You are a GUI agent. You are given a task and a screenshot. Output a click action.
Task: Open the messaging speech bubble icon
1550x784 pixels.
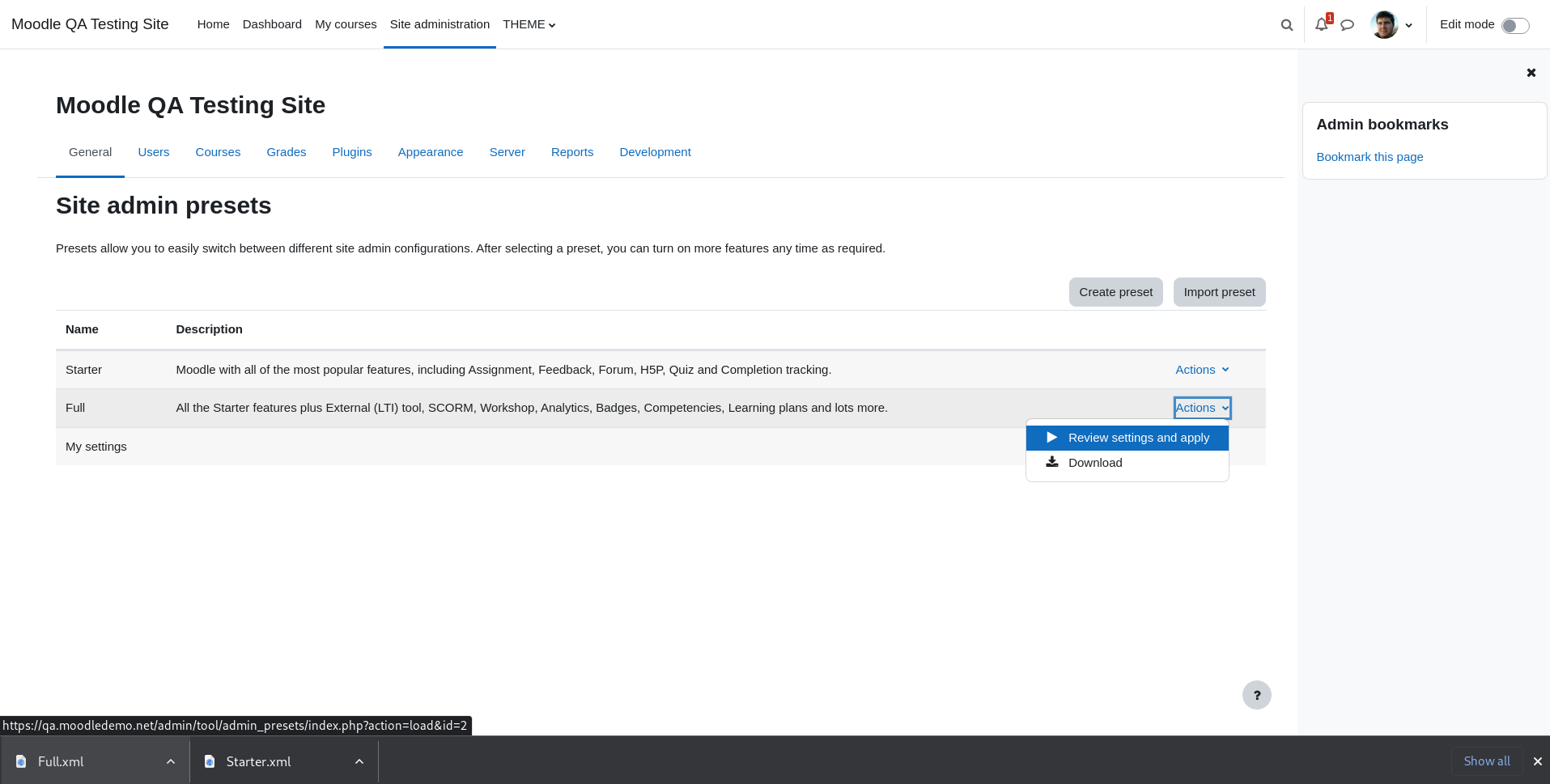[x=1347, y=25]
